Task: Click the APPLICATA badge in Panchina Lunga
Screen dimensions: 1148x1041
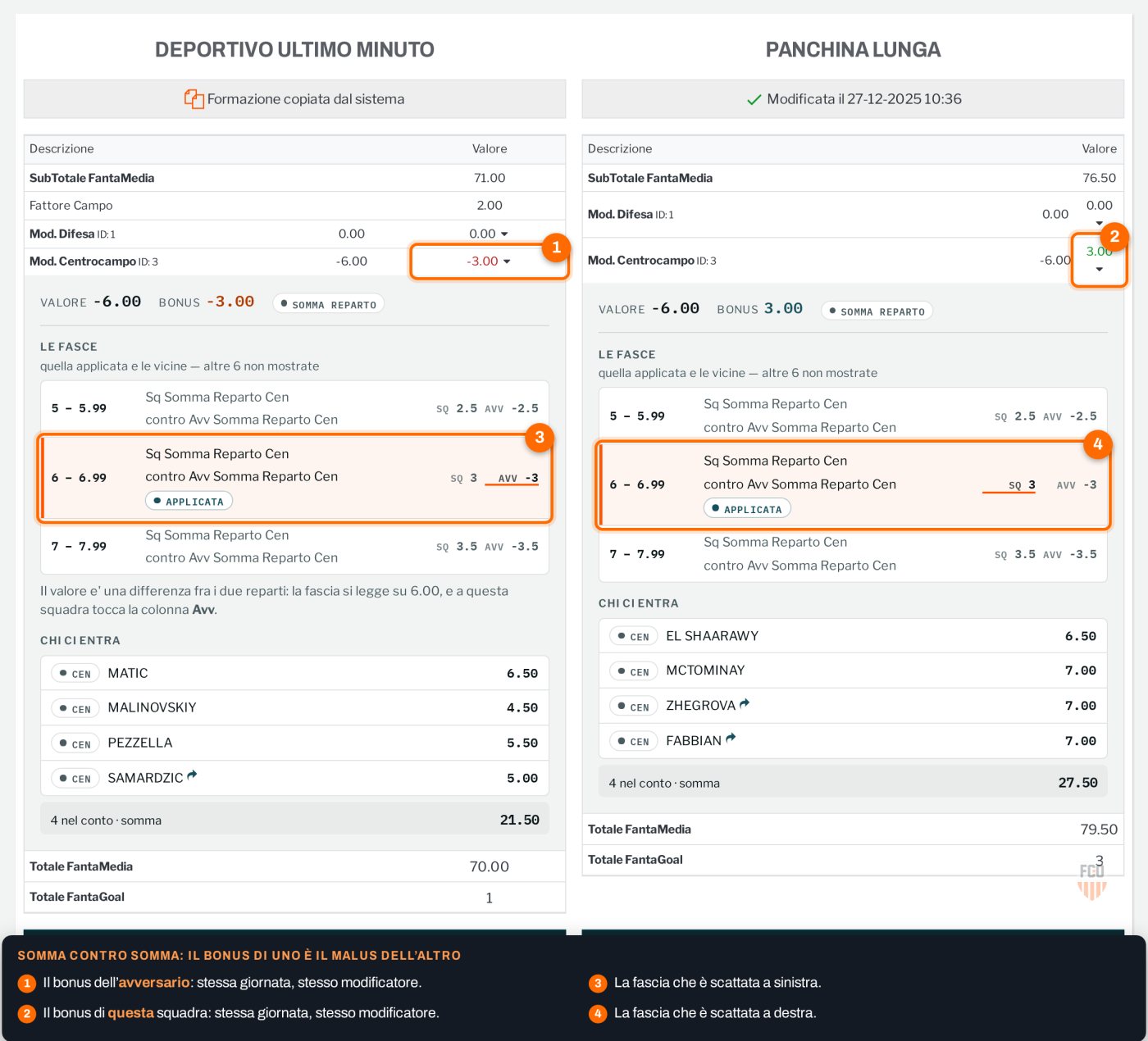Action: (x=747, y=508)
